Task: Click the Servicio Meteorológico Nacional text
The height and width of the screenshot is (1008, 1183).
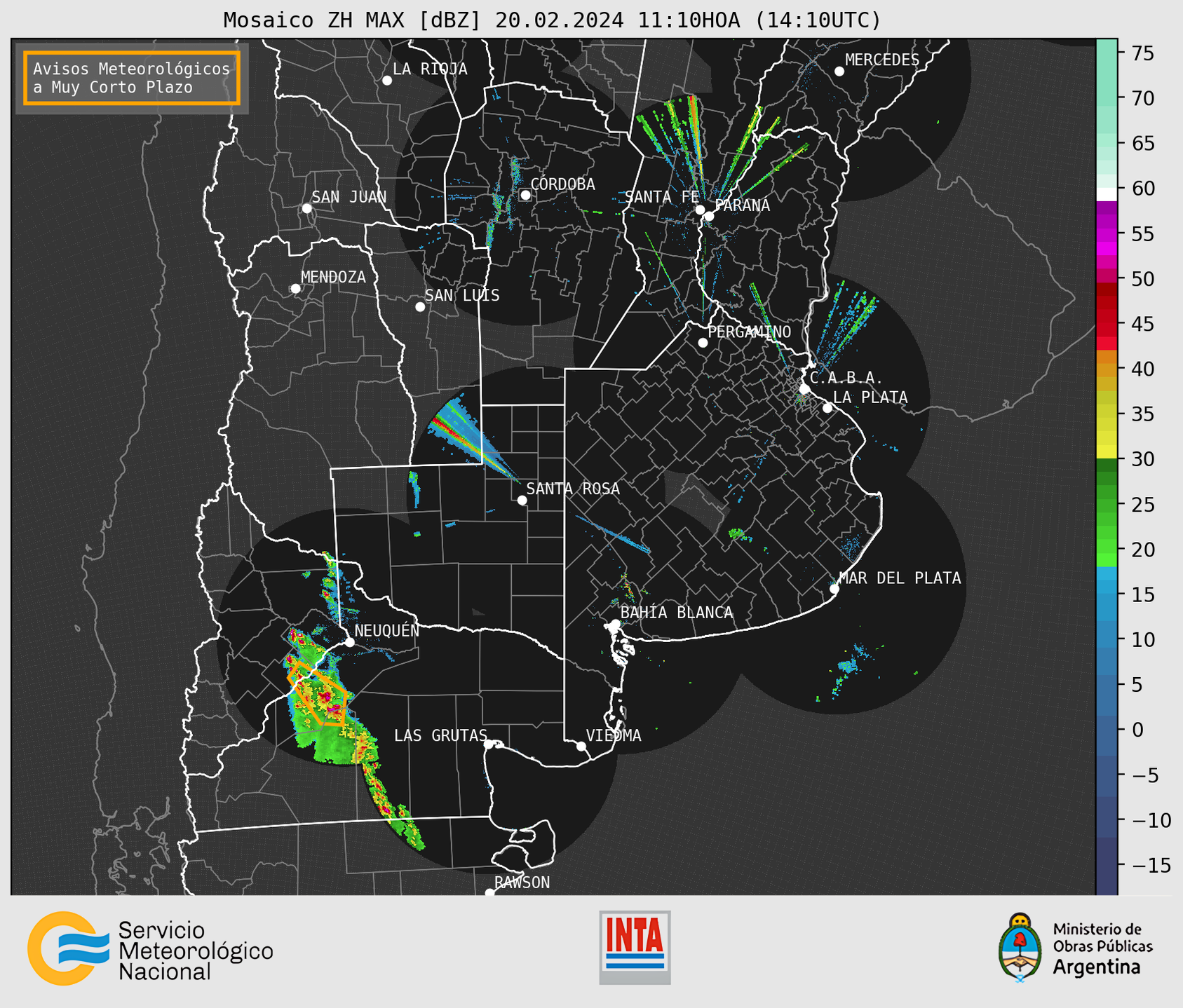Action: 196,951
